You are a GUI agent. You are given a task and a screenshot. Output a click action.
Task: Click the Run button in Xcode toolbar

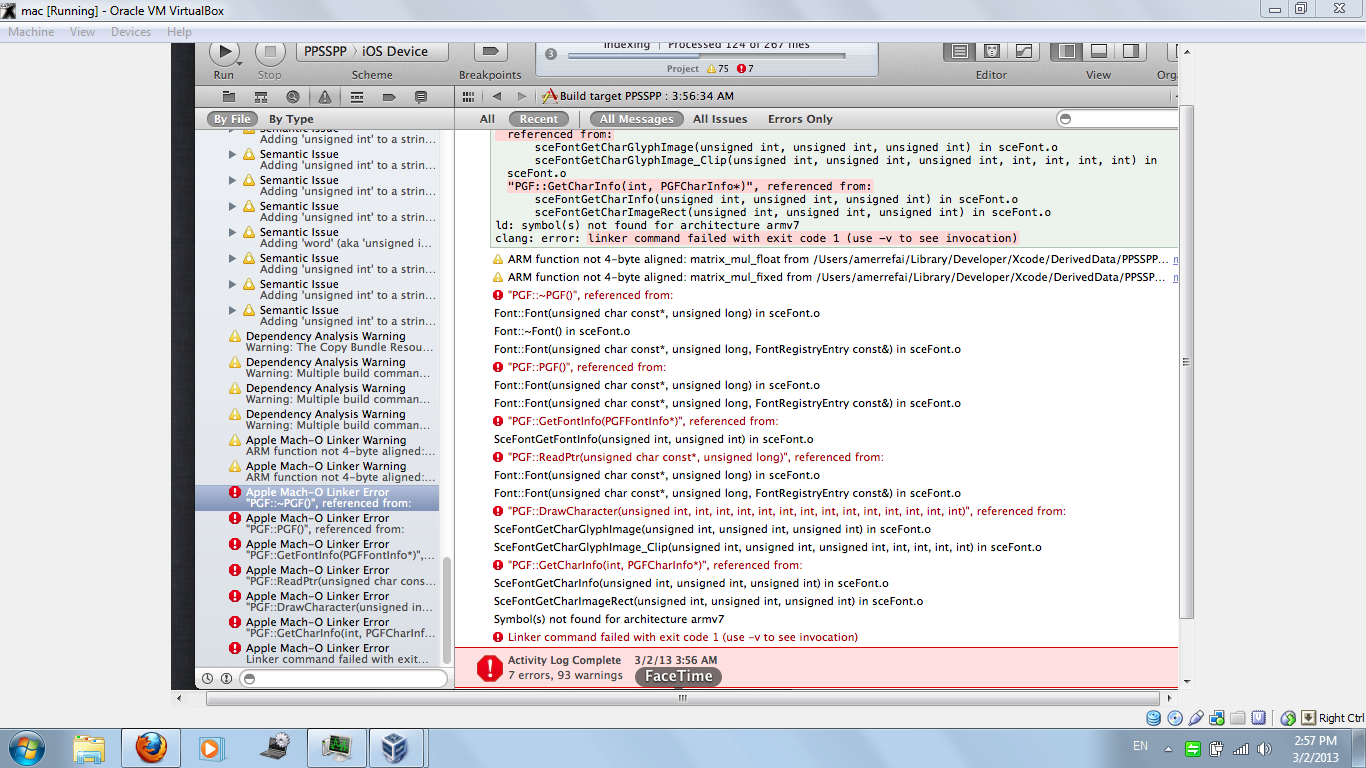224,52
